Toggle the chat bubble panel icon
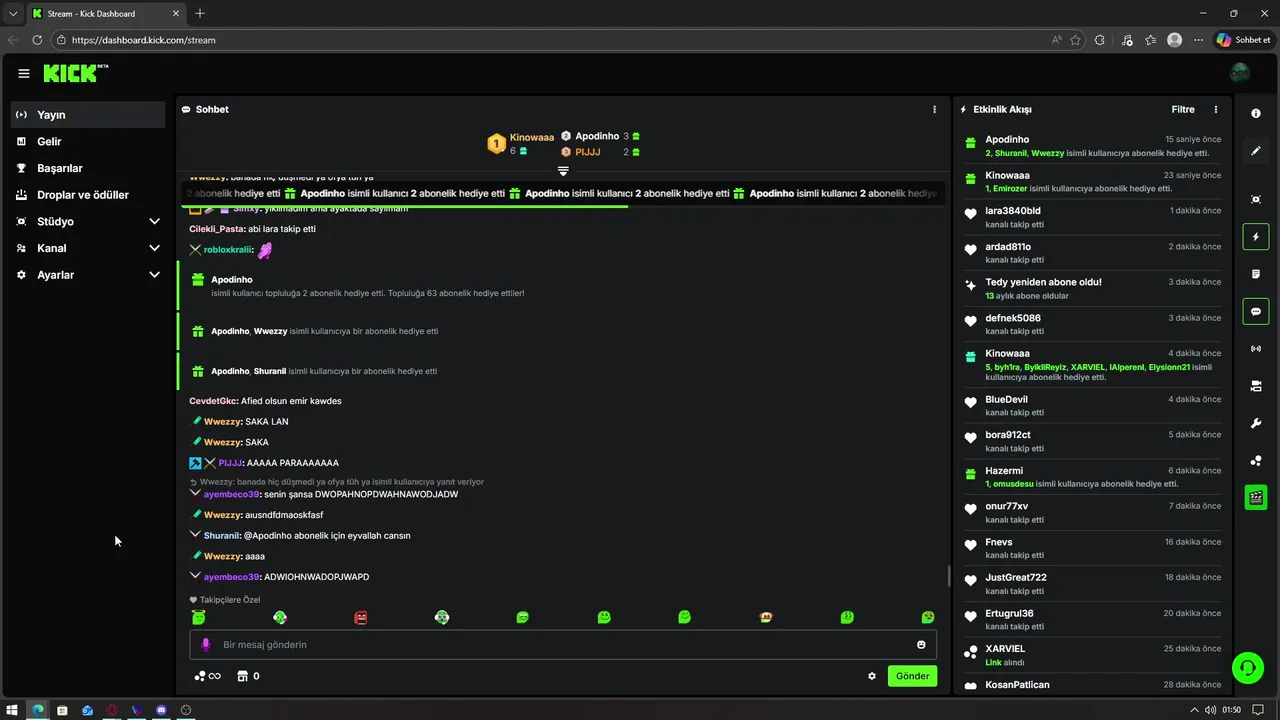 tap(1256, 311)
